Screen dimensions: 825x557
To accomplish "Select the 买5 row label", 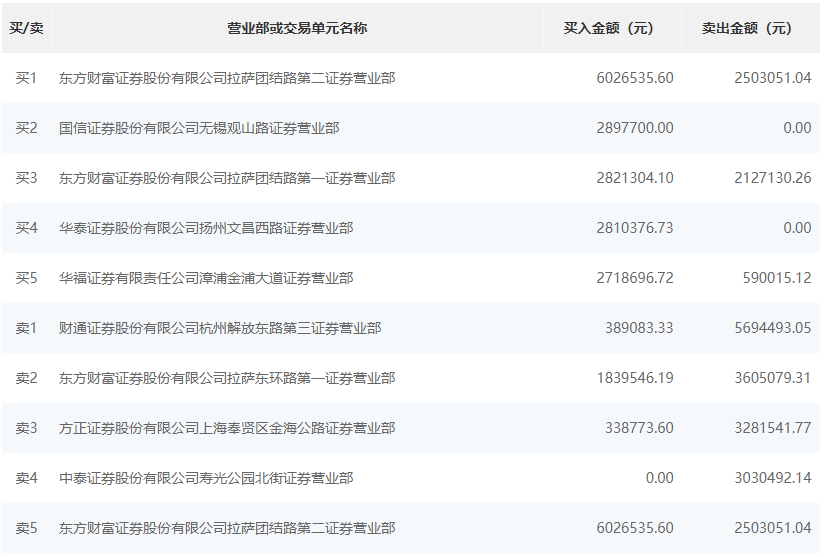I will (26, 278).
